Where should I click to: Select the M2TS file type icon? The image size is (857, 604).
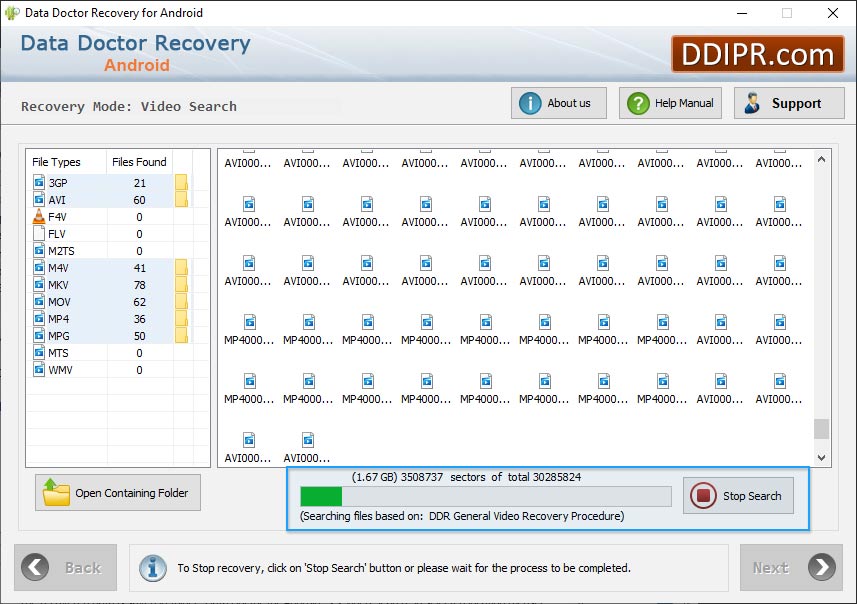tap(39, 250)
